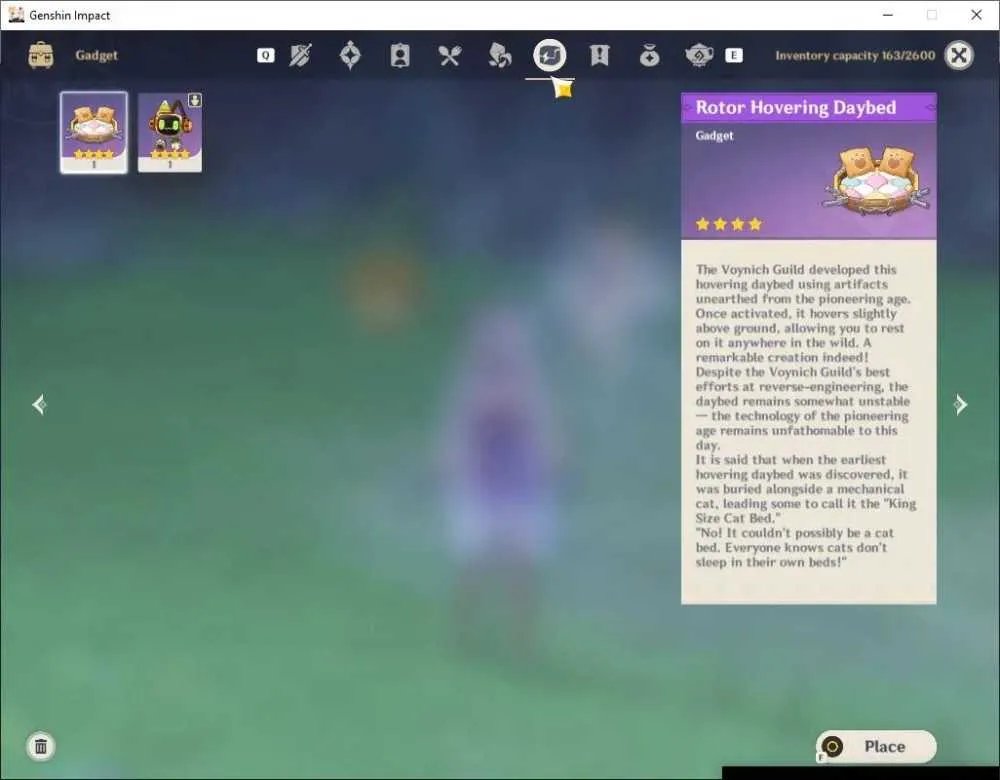The height and width of the screenshot is (780, 1000).
Task: Show the Food inventory tab
Action: 450,55
